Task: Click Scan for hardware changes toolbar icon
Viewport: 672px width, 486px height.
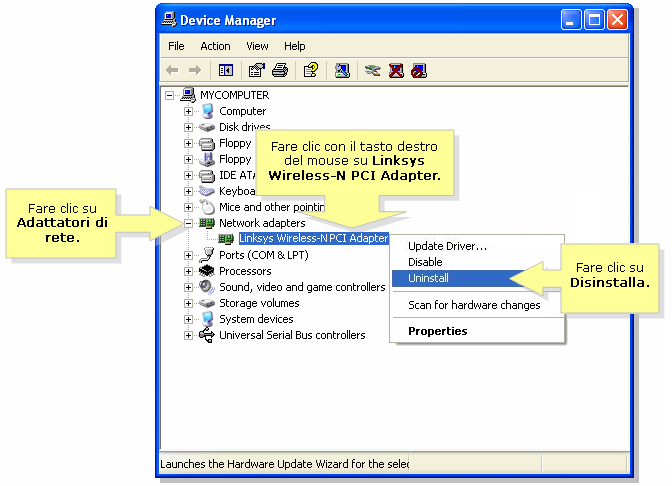Action: pos(342,70)
